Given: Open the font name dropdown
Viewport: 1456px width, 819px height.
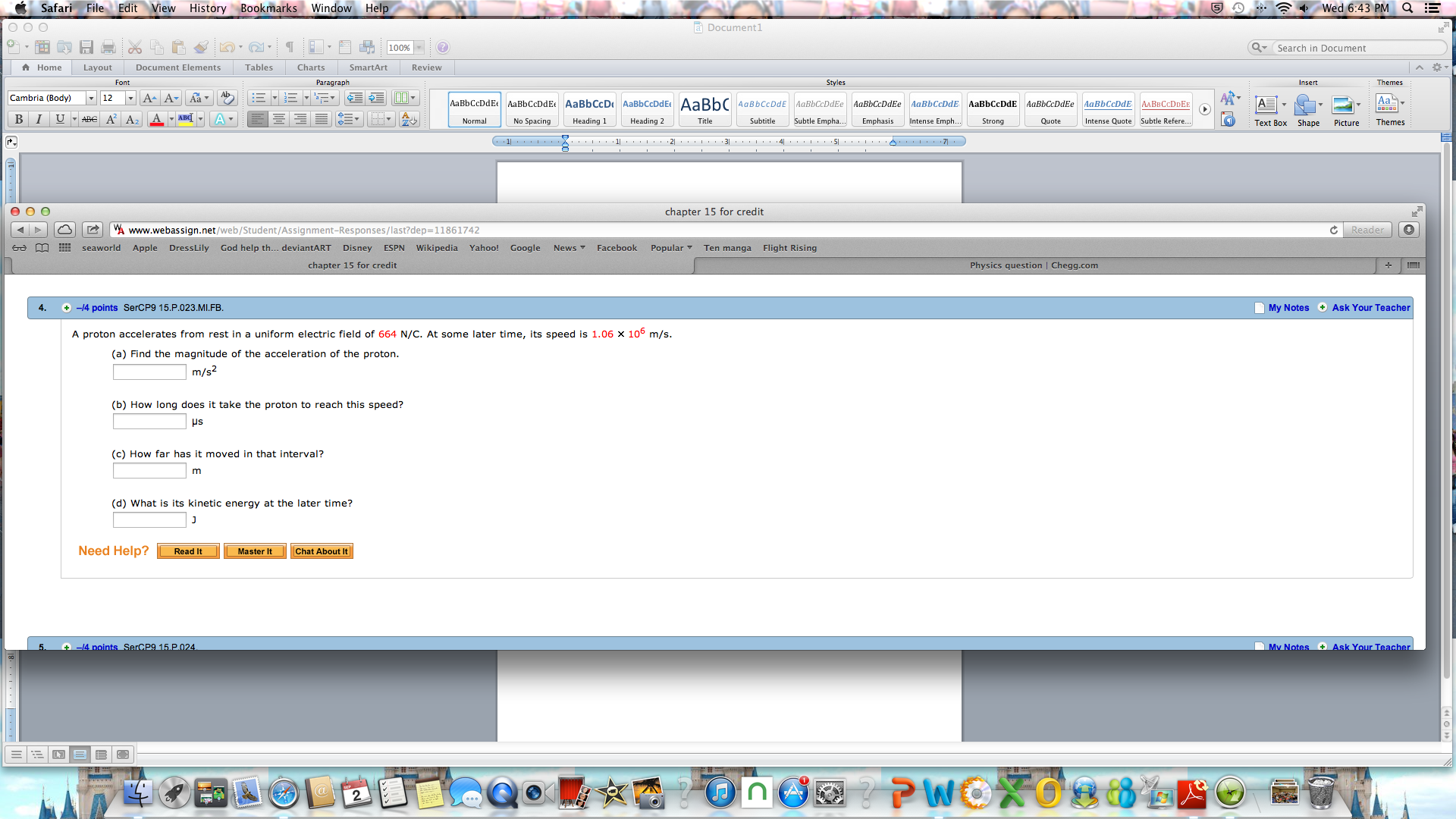Looking at the screenshot, I should click(x=90, y=98).
